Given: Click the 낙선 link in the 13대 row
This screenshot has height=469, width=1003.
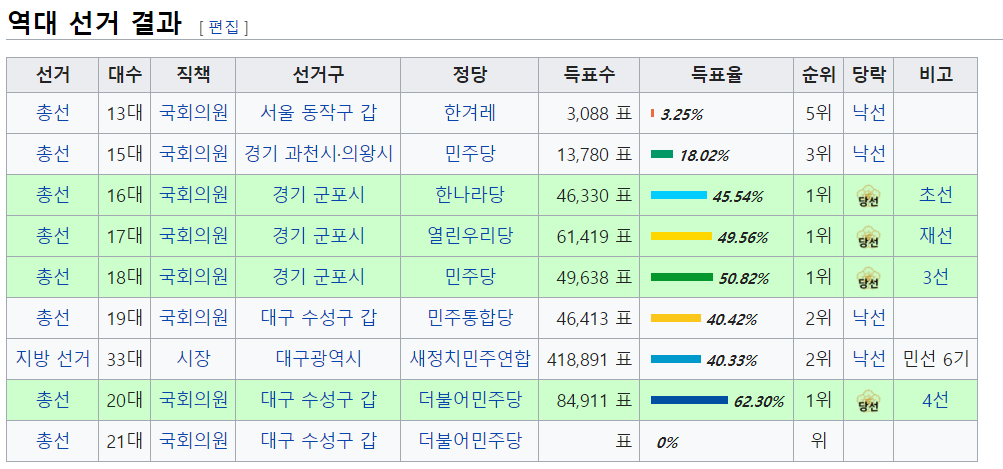Looking at the screenshot, I should (x=869, y=113).
